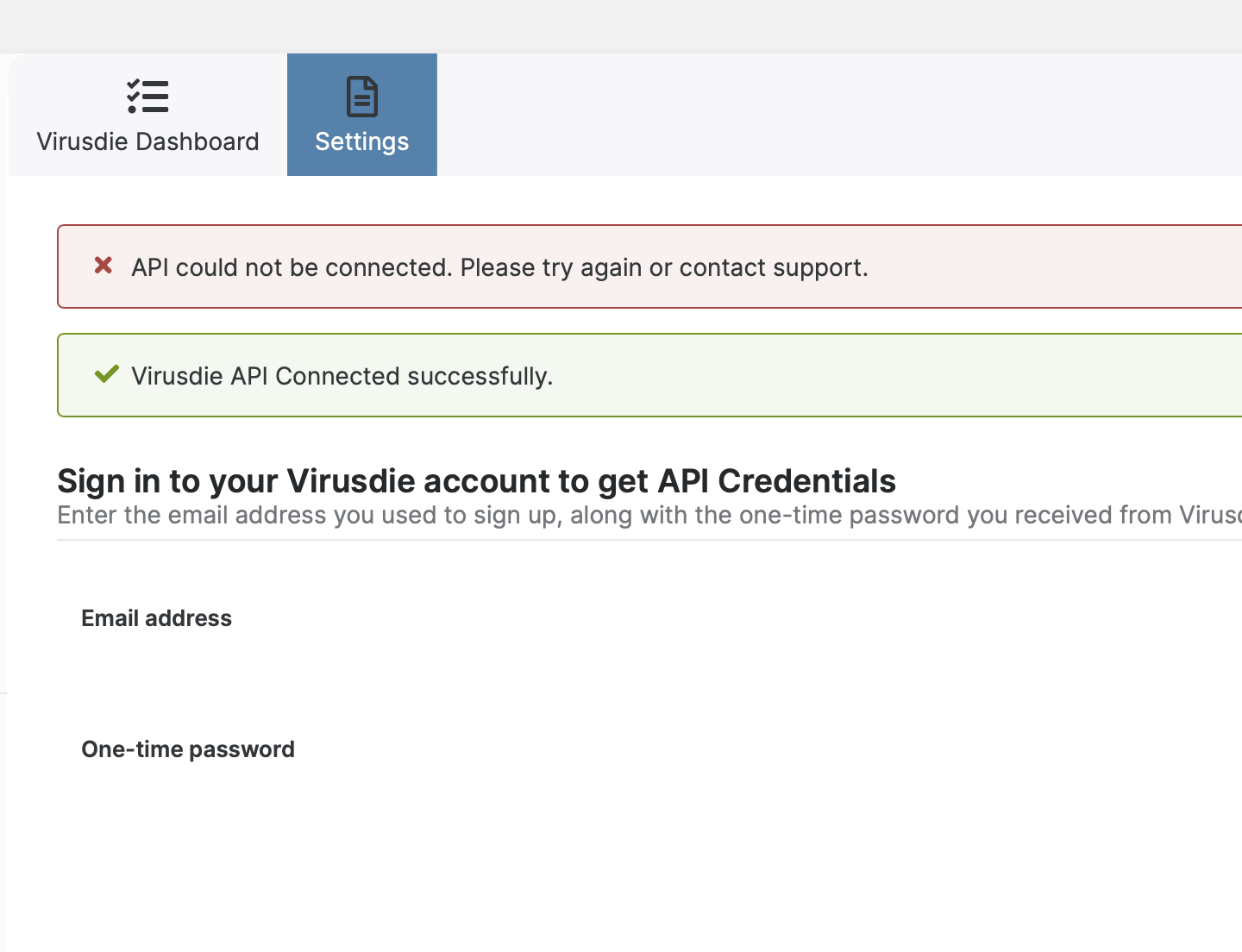The width and height of the screenshot is (1242, 952).
Task: Select the Settings tab label
Action: tap(362, 141)
